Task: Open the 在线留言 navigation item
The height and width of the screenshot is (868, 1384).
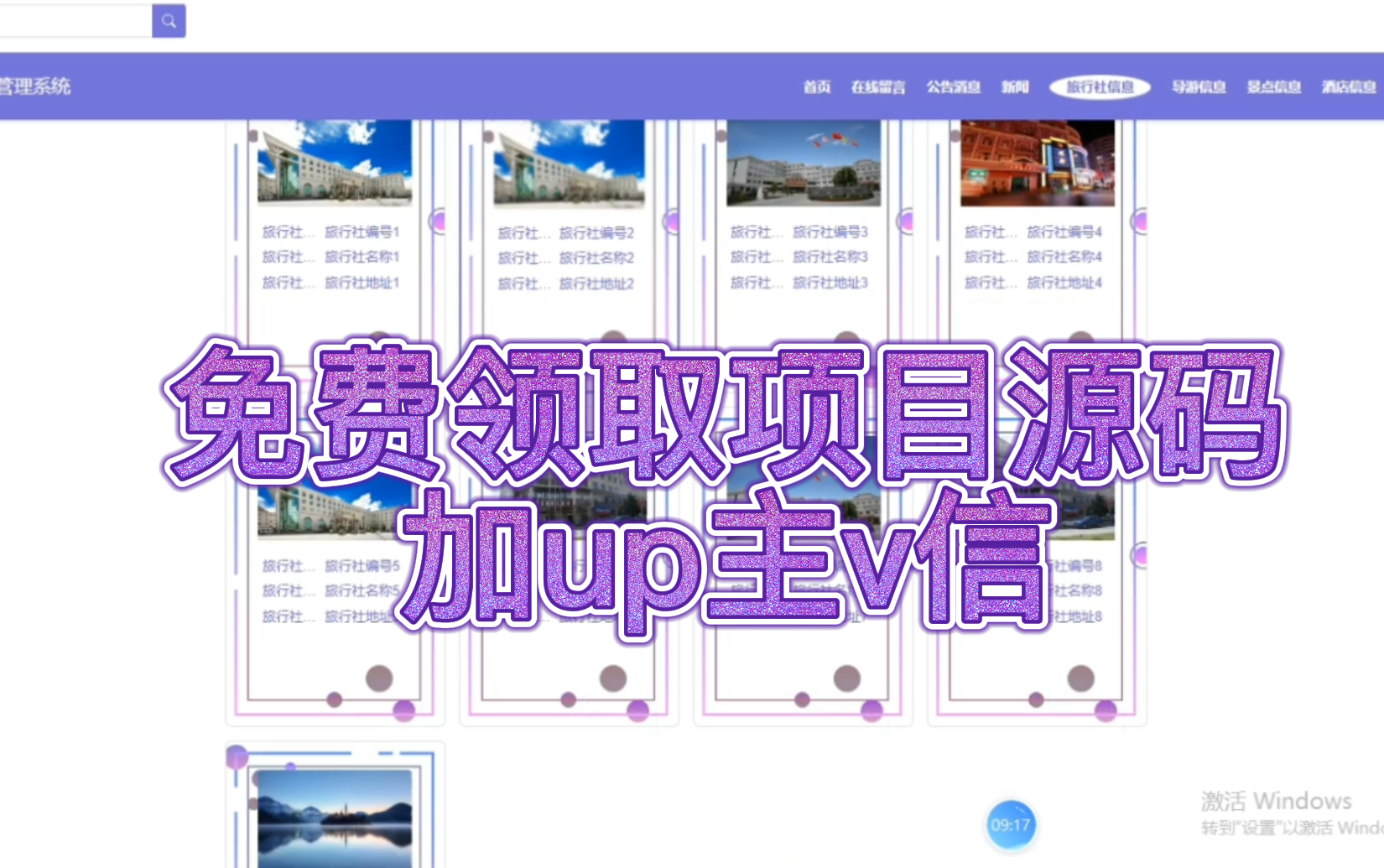Action: [x=879, y=86]
